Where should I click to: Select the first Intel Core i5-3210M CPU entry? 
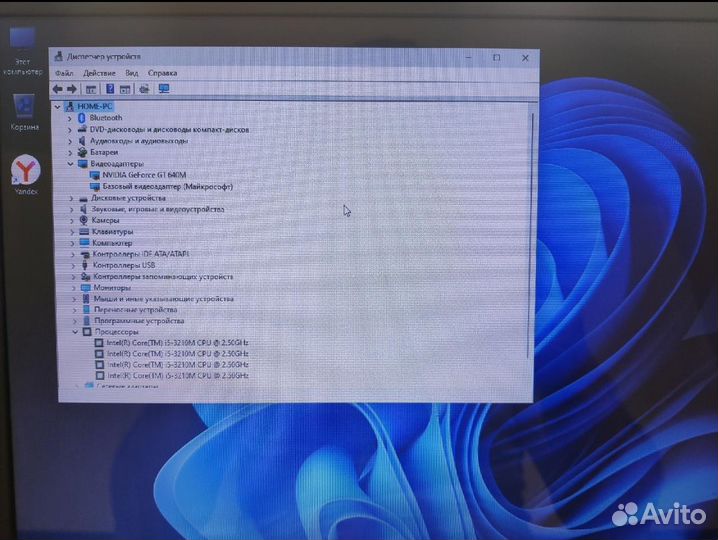tap(177, 343)
